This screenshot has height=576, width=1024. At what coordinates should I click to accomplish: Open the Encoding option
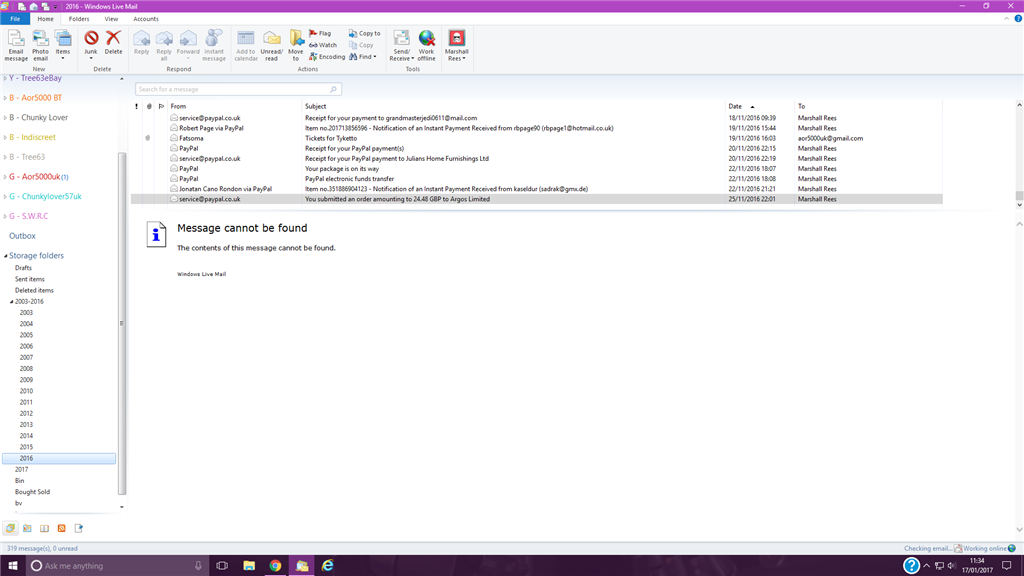click(327, 57)
